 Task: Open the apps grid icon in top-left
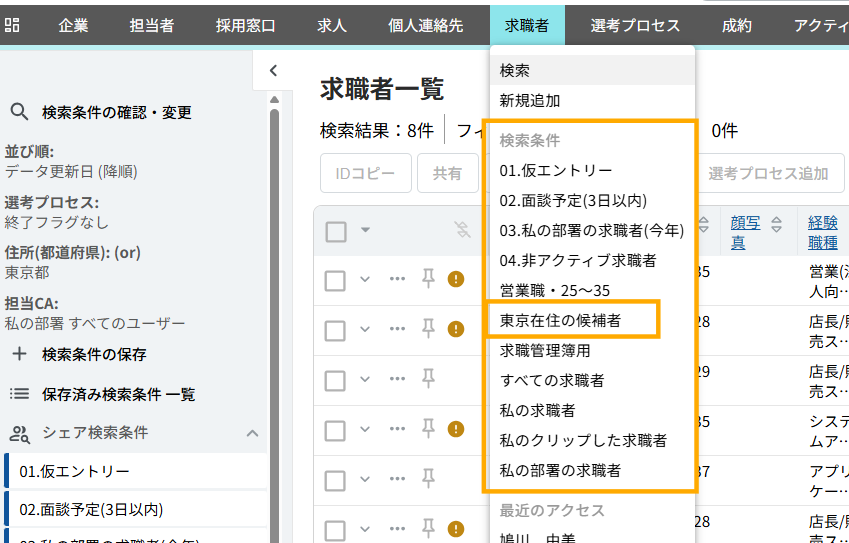[12, 26]
